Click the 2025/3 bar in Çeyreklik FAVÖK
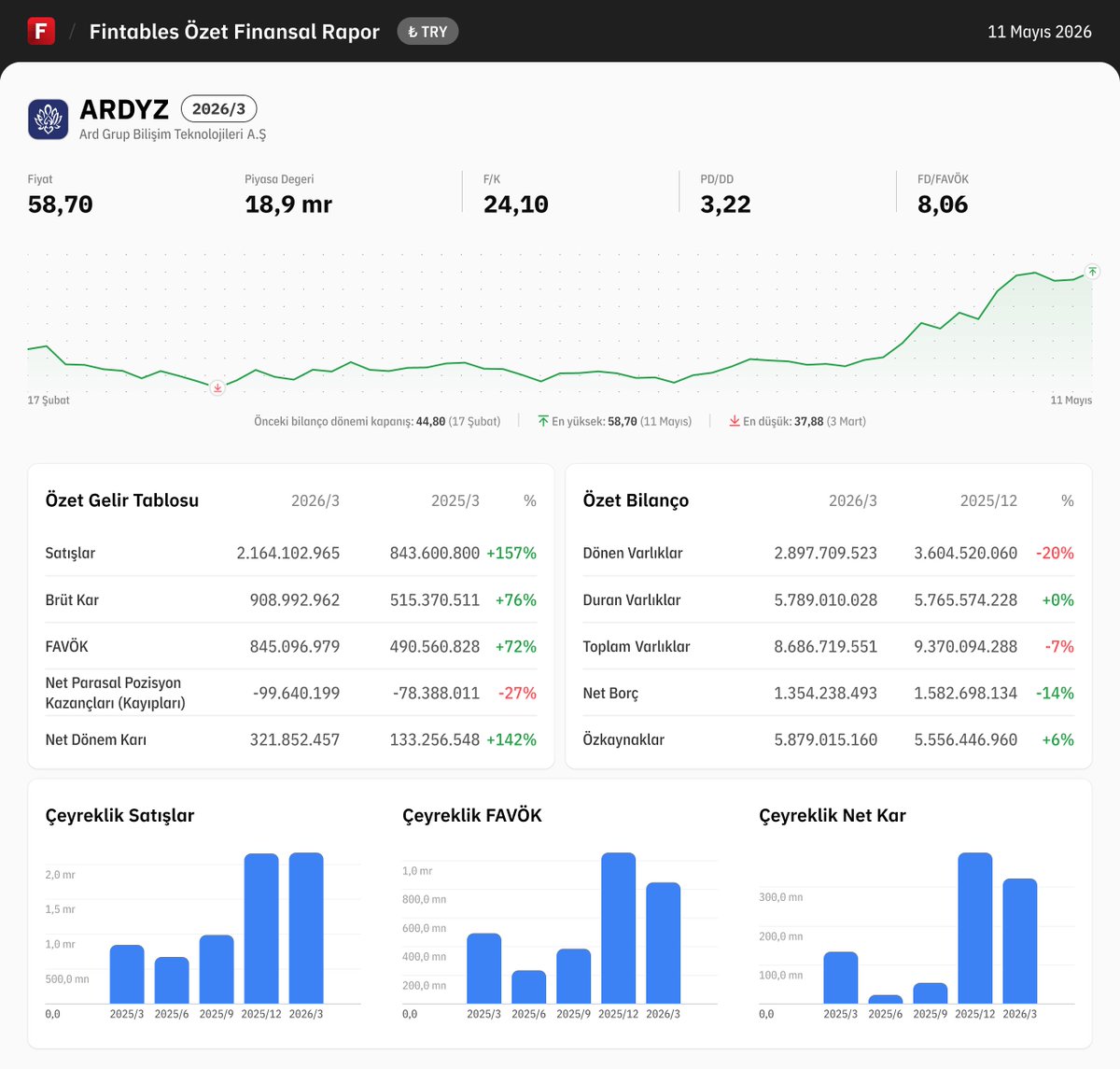Viewport: 1120px width, 1069px height. coord(484,969)
